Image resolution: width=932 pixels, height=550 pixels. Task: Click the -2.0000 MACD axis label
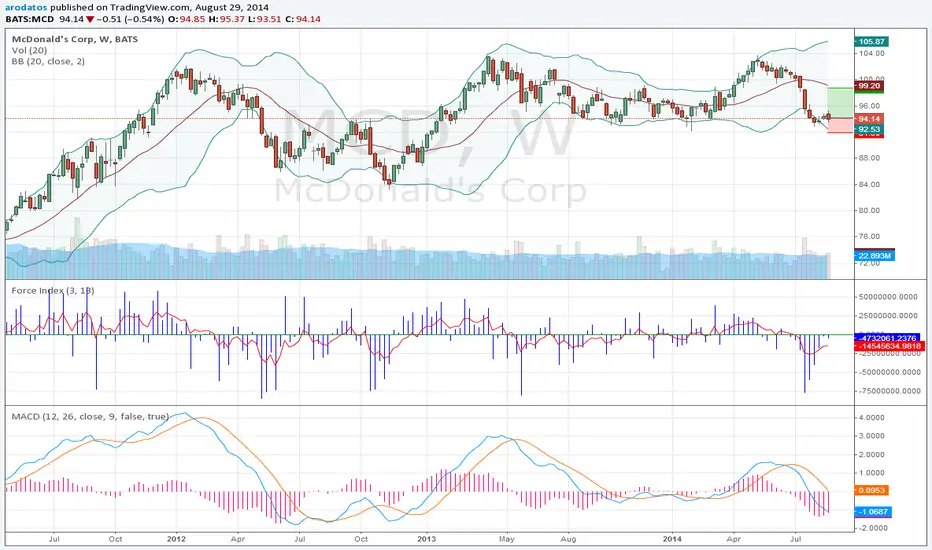click(871, 528)
